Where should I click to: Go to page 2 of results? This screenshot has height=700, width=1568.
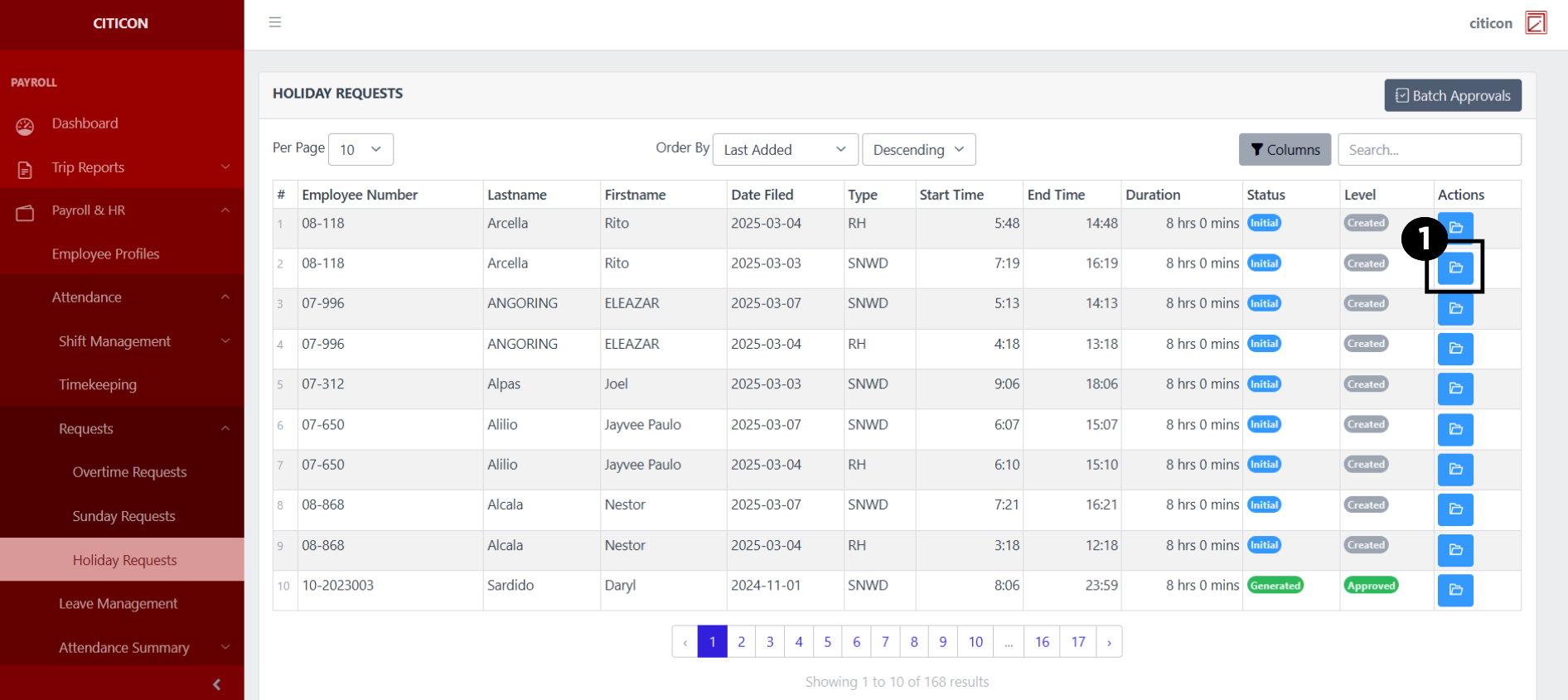741,642
